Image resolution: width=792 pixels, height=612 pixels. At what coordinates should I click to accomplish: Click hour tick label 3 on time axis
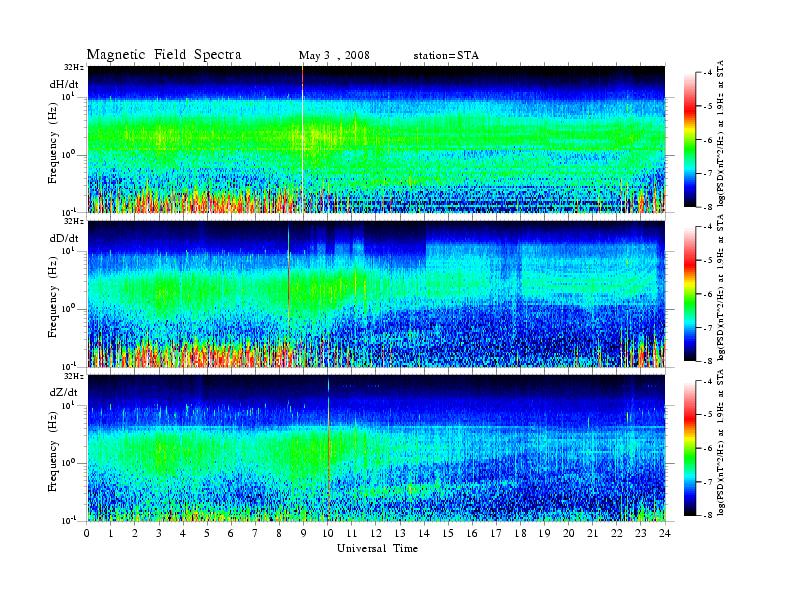pos(159,534)
